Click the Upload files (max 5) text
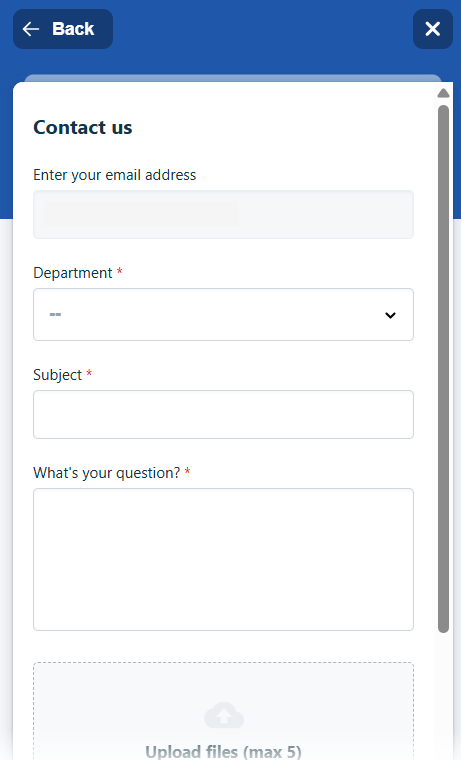This screenshot has height=760, width=461. click(223, 751)
